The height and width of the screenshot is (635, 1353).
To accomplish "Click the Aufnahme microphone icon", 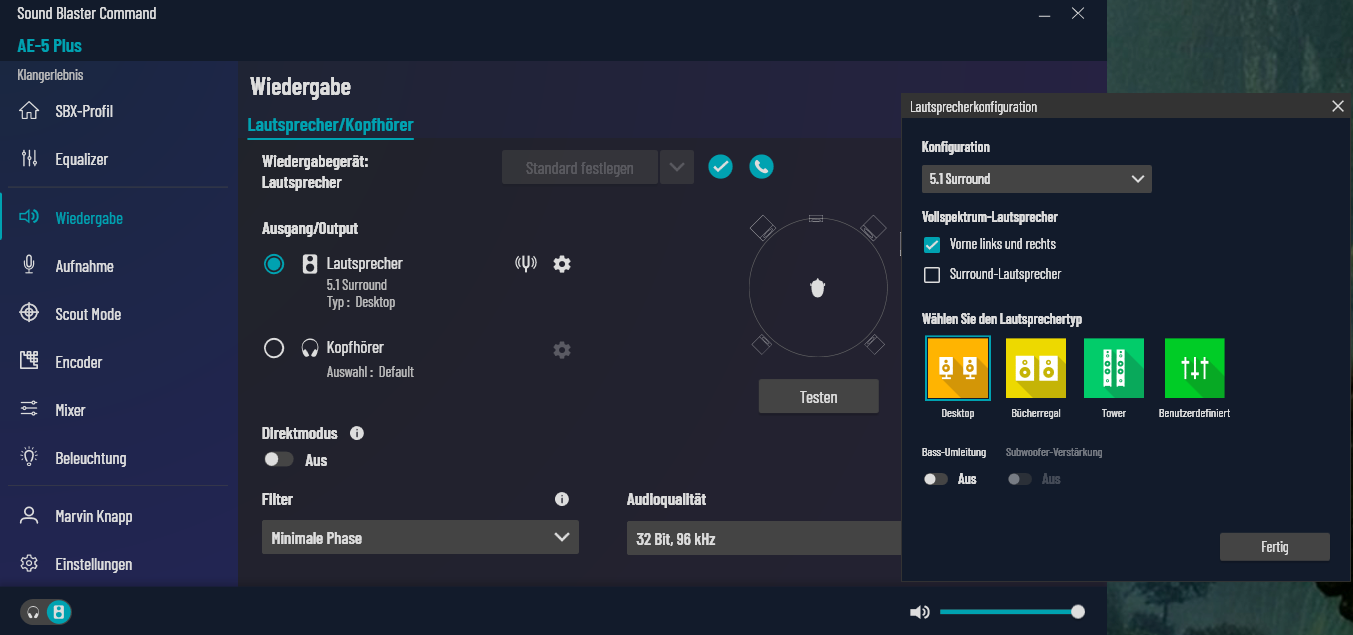I will coord(30,266).
